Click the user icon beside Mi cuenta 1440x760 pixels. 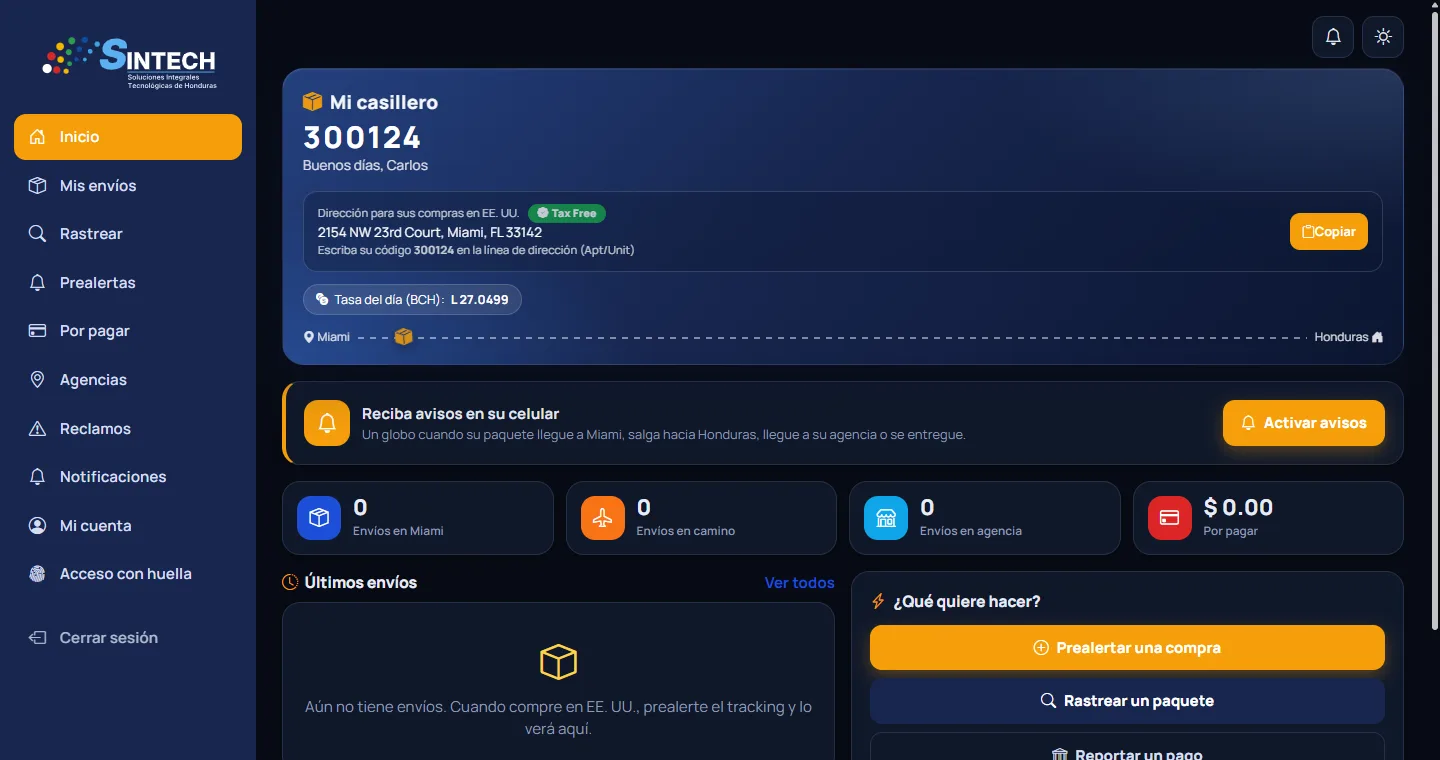pos(37,526)
